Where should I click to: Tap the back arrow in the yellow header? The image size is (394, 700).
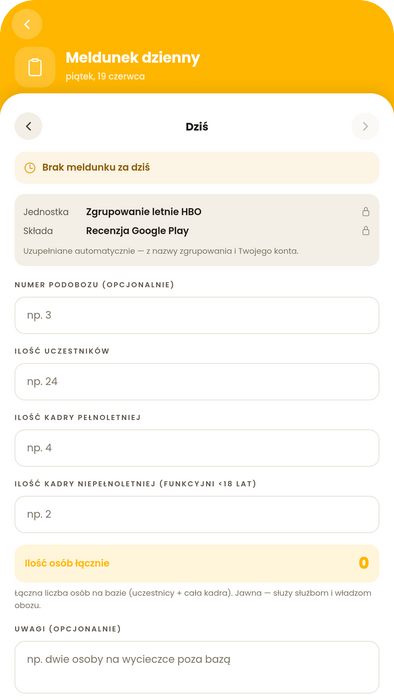(27, 24)
